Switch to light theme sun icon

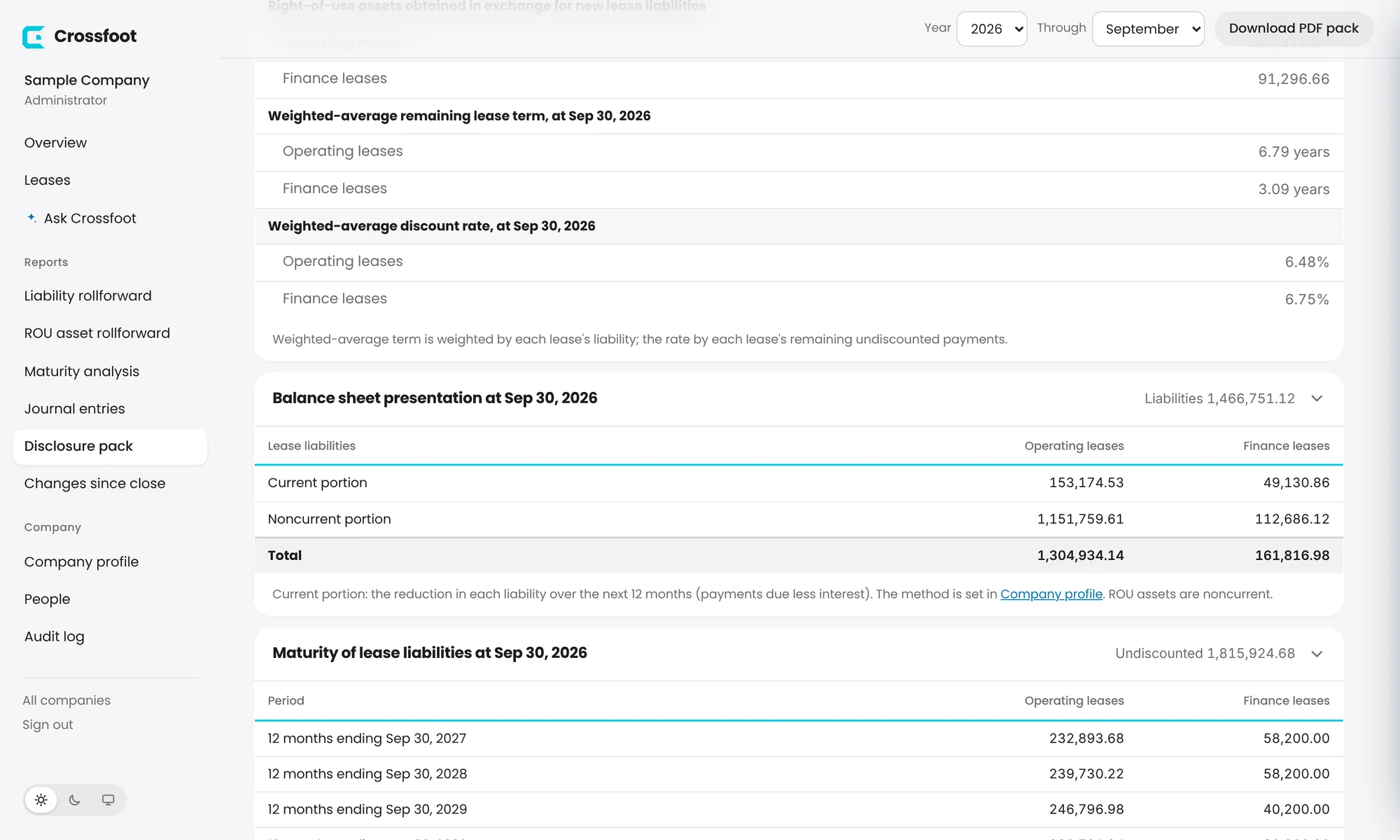tap(41, 799)
